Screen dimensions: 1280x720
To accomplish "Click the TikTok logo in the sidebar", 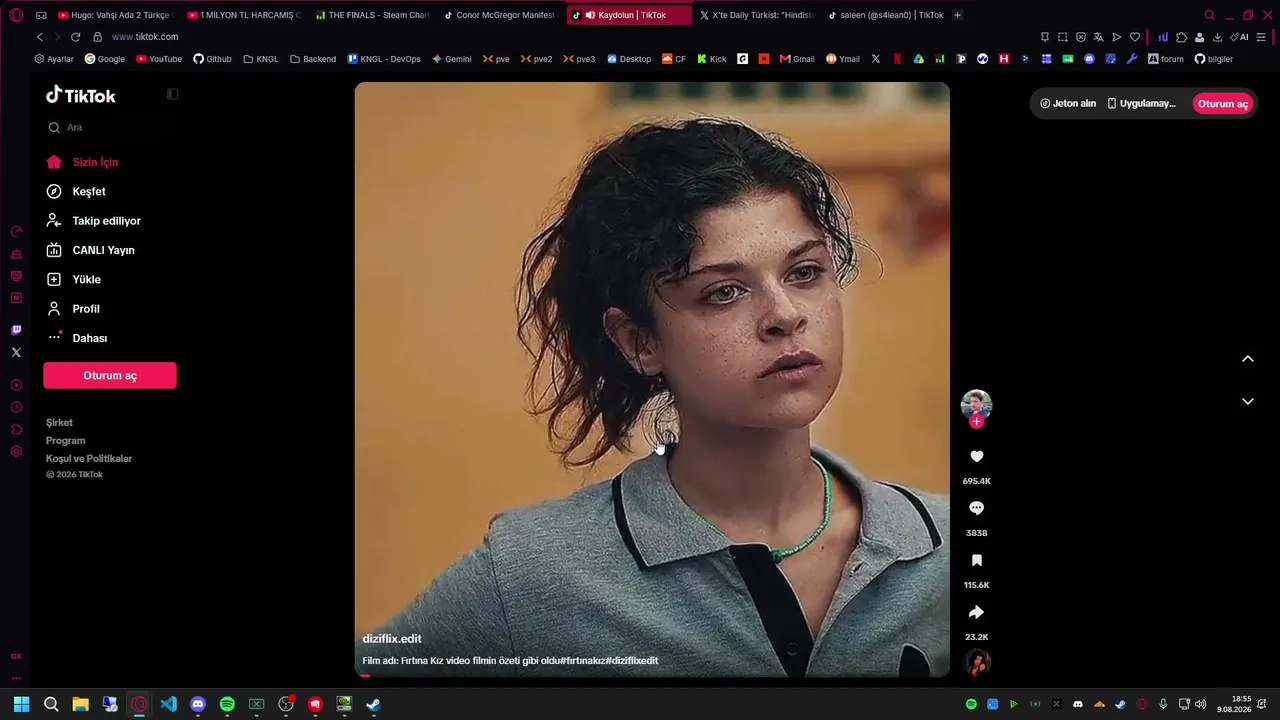I will click(81, 95).
